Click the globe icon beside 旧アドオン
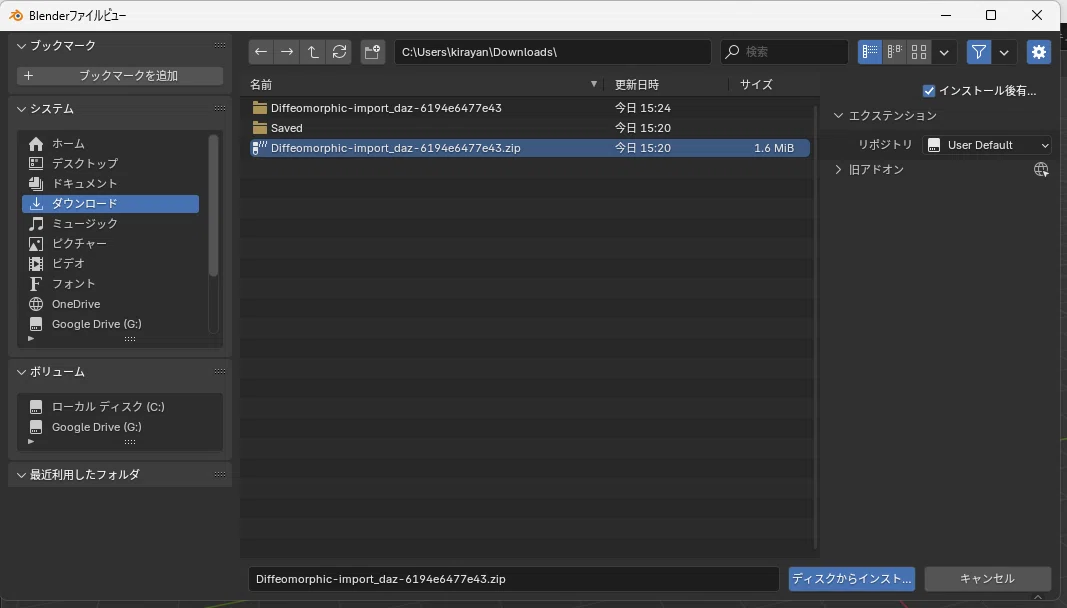 click(1041, 170)
